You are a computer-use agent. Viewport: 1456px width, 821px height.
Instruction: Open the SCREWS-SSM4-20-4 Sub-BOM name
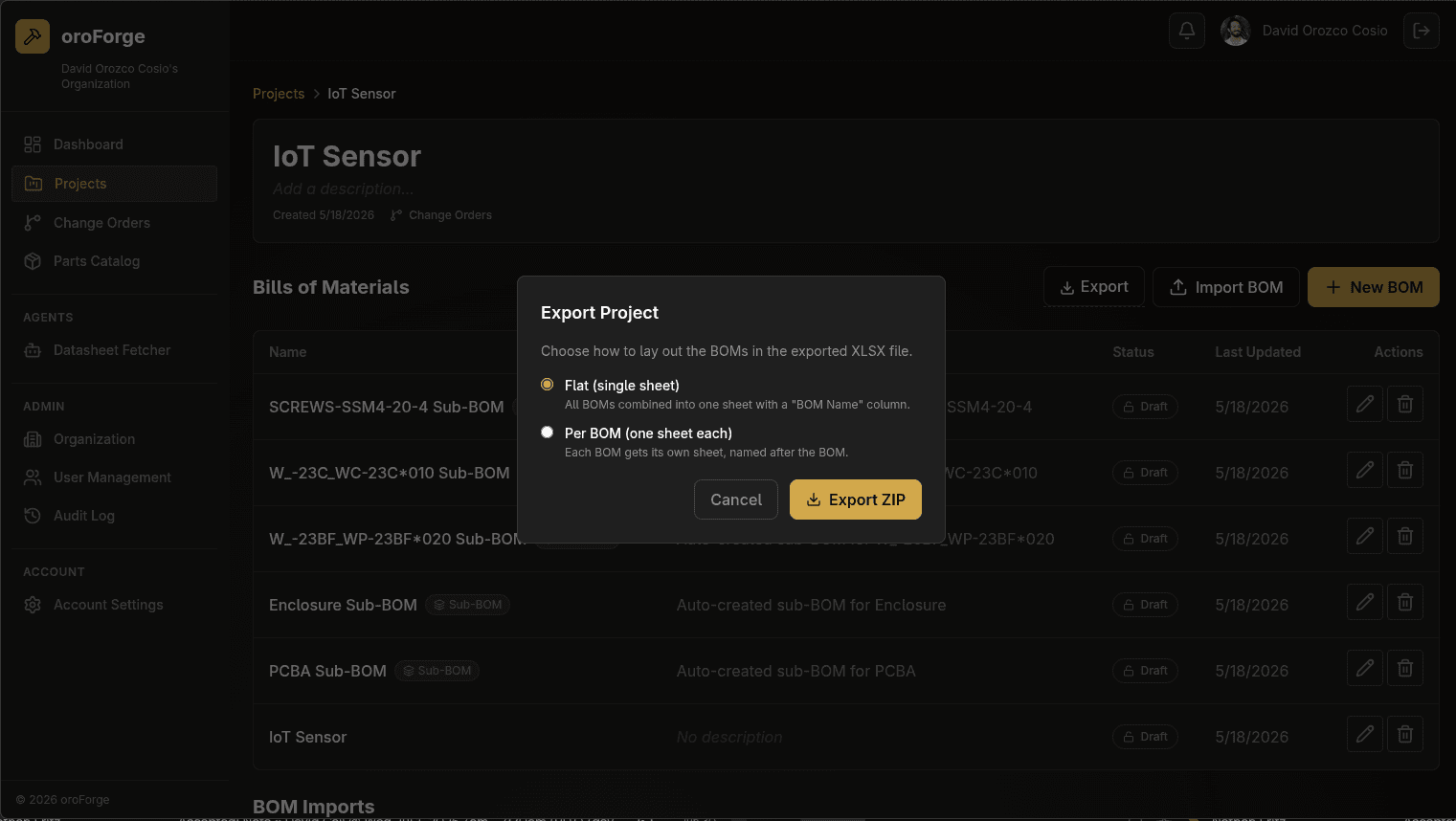[x=386, y=407]
